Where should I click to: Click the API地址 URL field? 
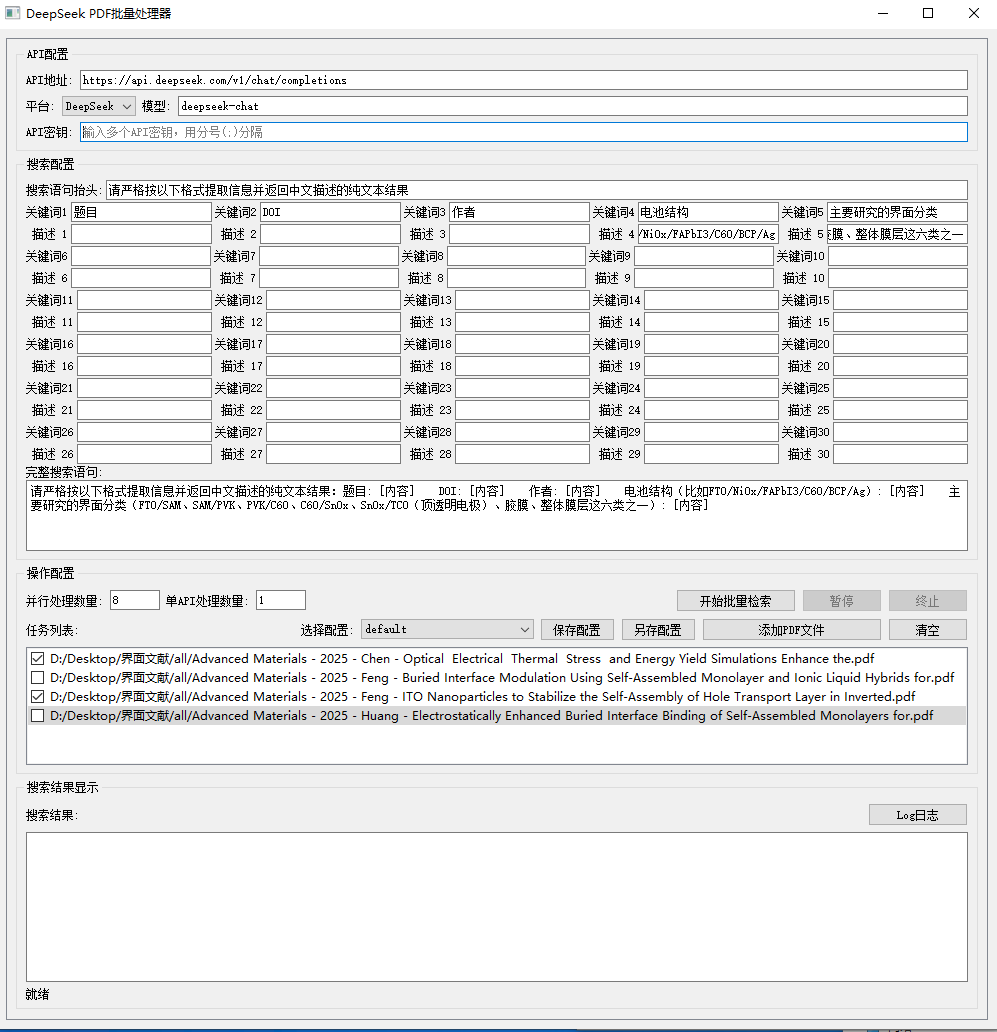tap(523, 80)
